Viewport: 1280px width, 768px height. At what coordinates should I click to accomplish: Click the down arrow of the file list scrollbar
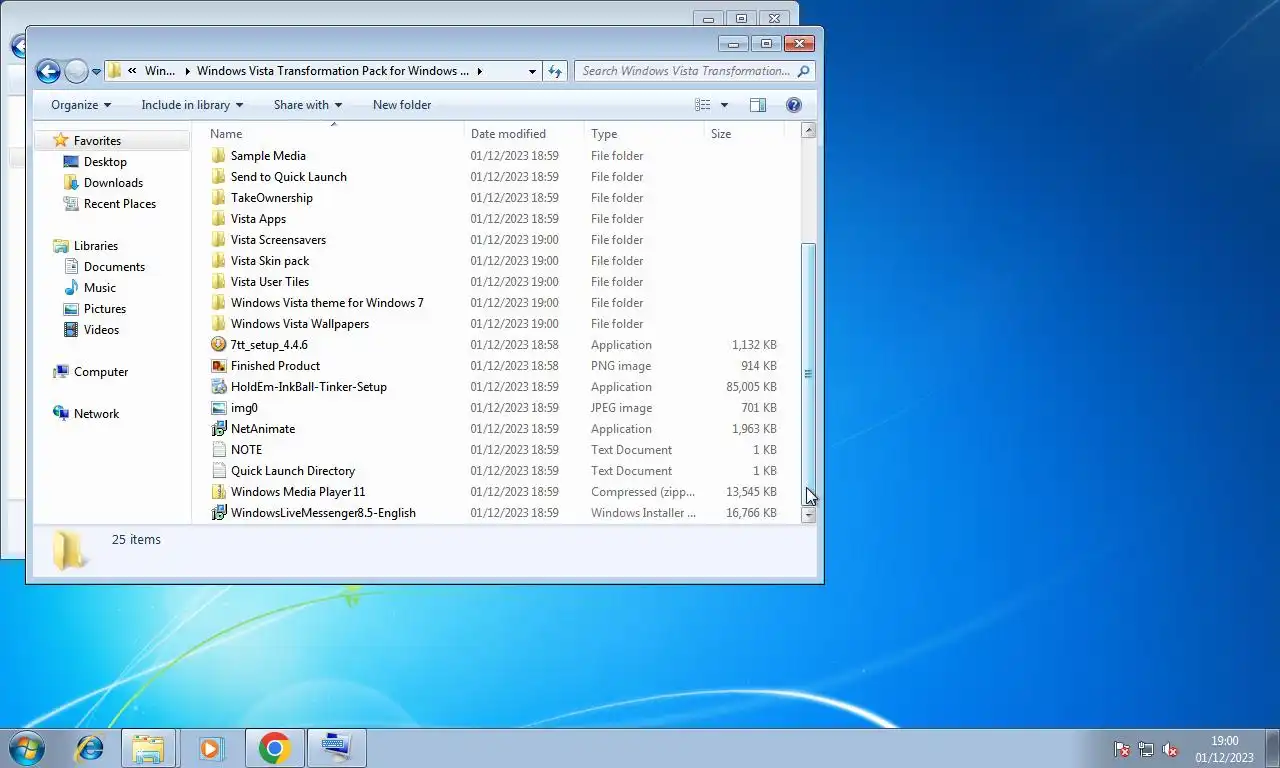(809, 516)
